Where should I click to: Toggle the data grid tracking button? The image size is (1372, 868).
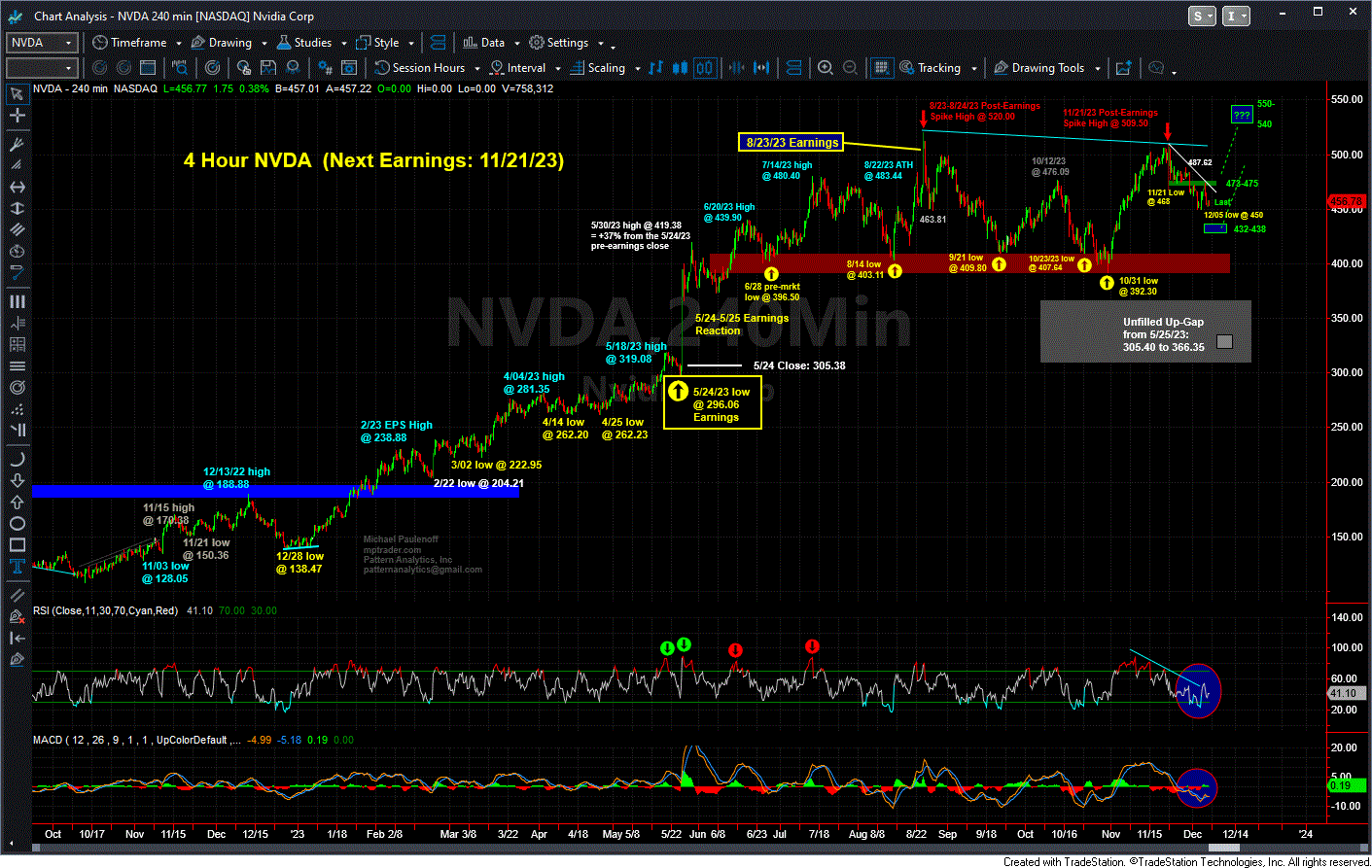(x=881, y=68)
